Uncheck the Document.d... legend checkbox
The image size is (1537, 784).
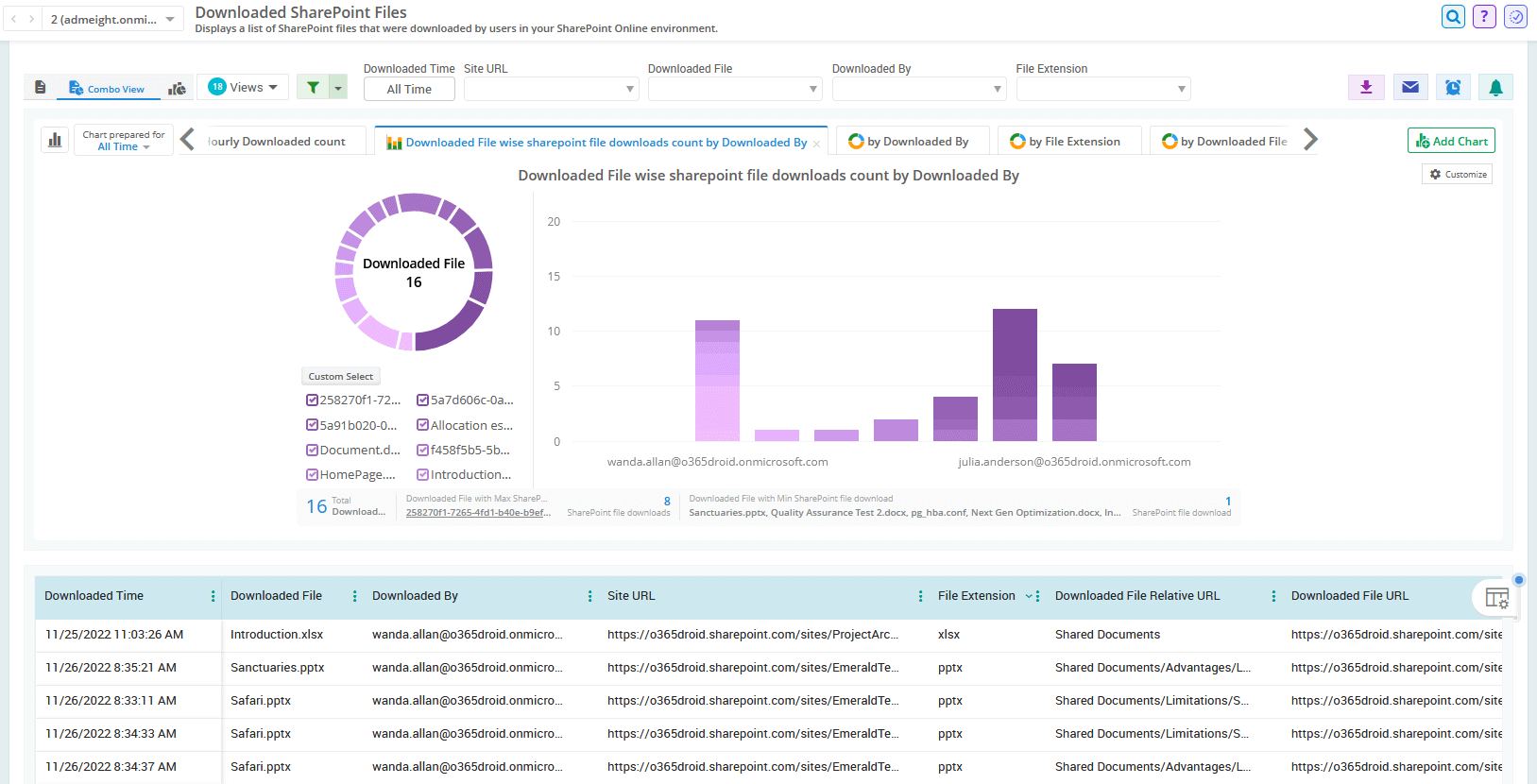click(x=312, y=451)
